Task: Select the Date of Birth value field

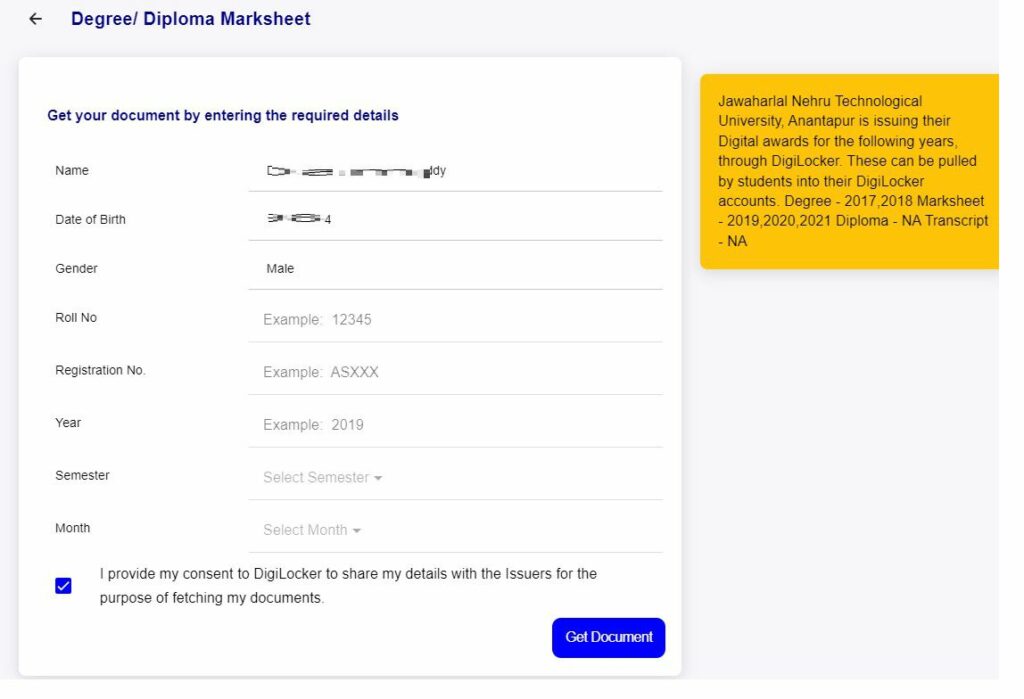Action: coord(455,219)
